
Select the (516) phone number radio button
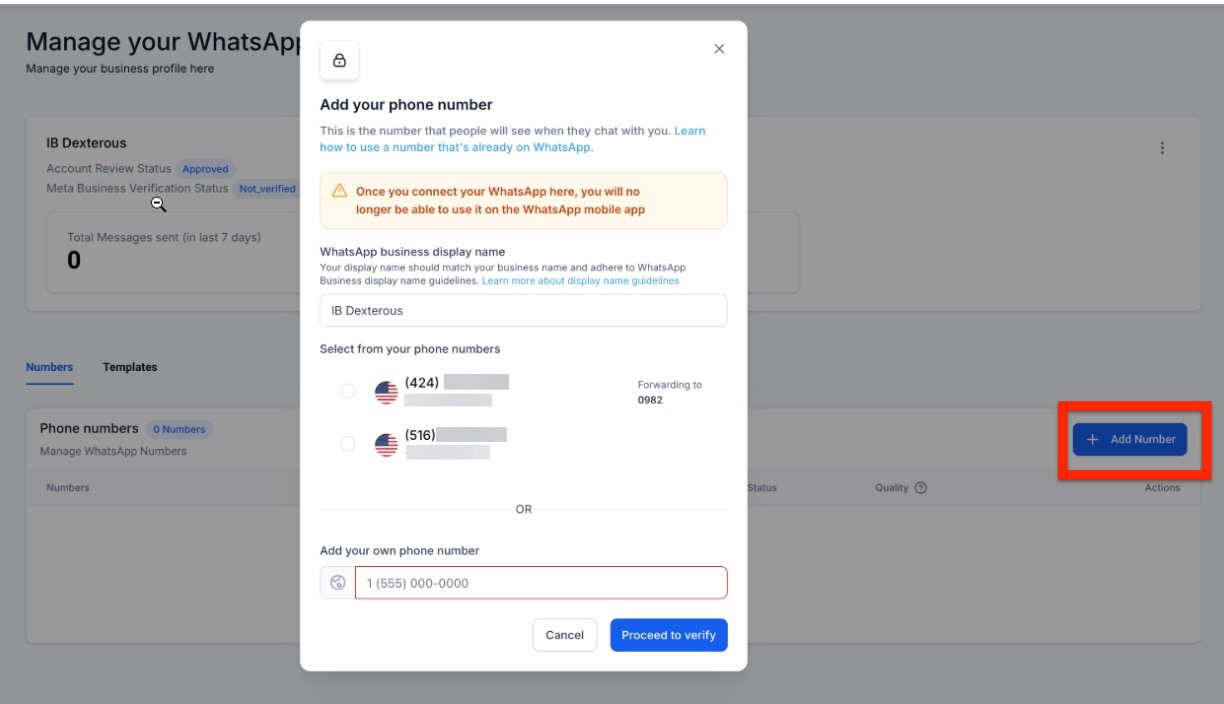[x=348, y=444]
